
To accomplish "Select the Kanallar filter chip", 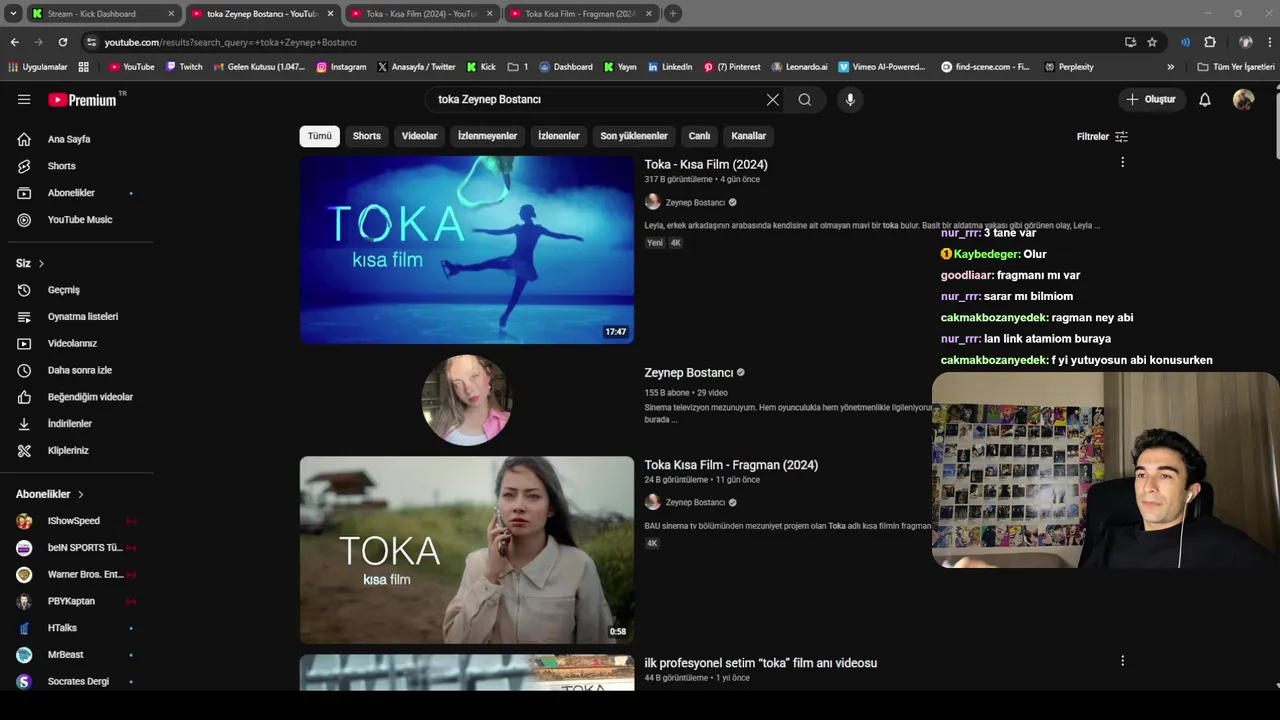I will [749, 136].
